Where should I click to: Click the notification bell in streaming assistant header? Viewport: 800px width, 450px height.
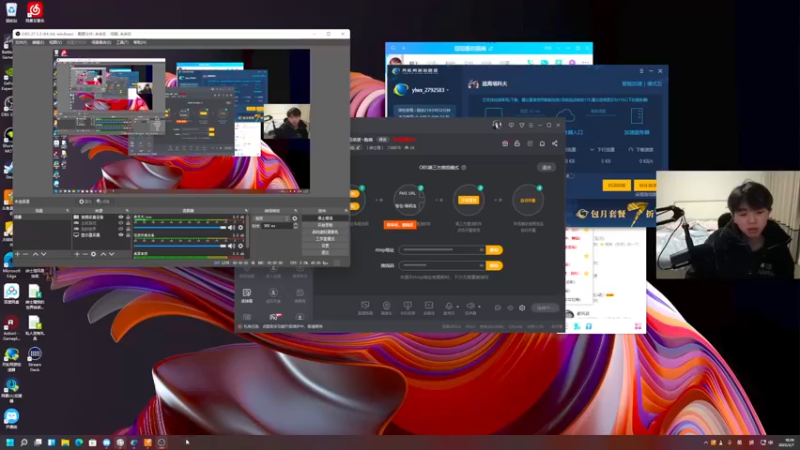[542, 143]
